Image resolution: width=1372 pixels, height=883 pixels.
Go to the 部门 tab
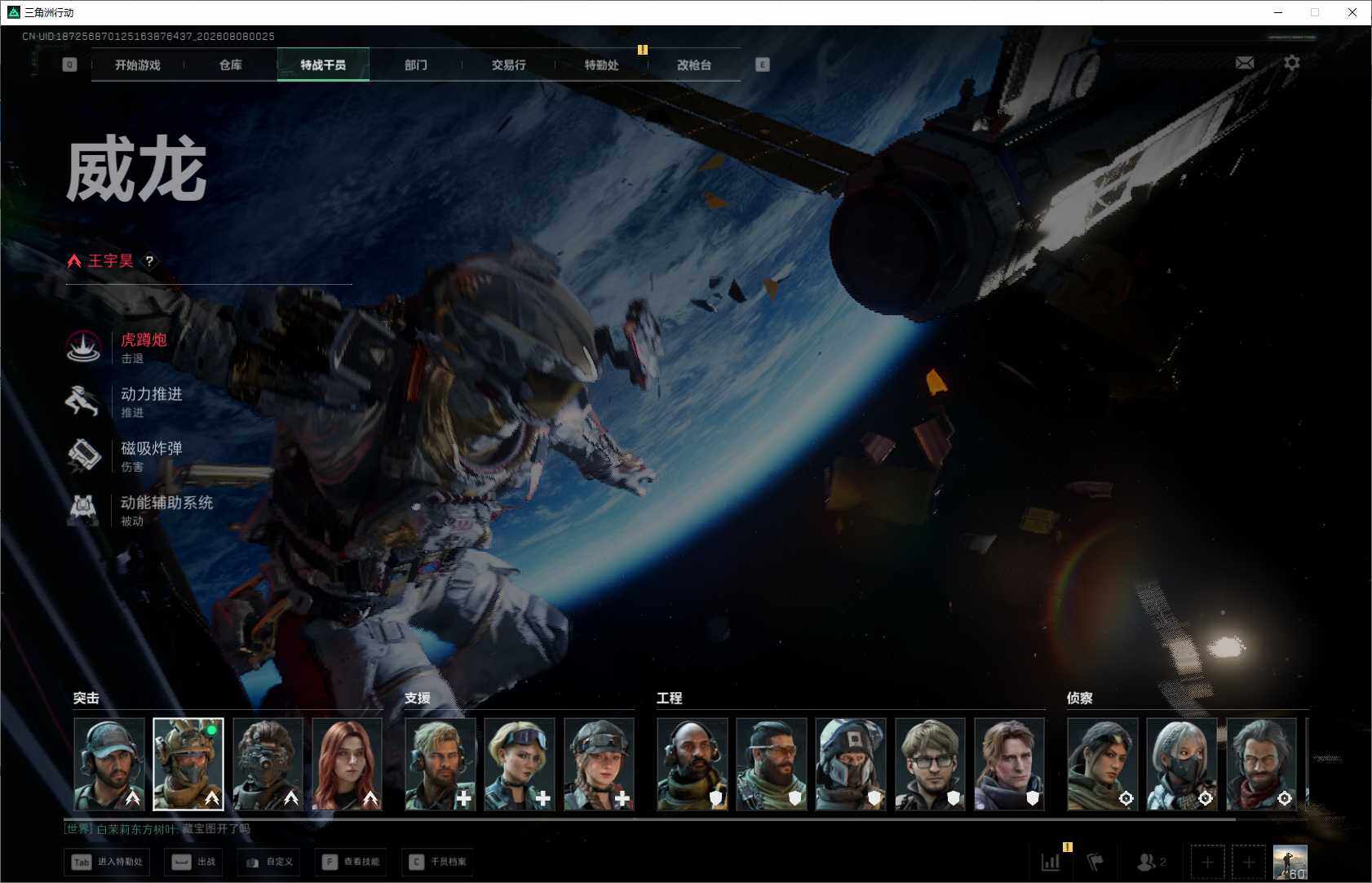(416, 64)
